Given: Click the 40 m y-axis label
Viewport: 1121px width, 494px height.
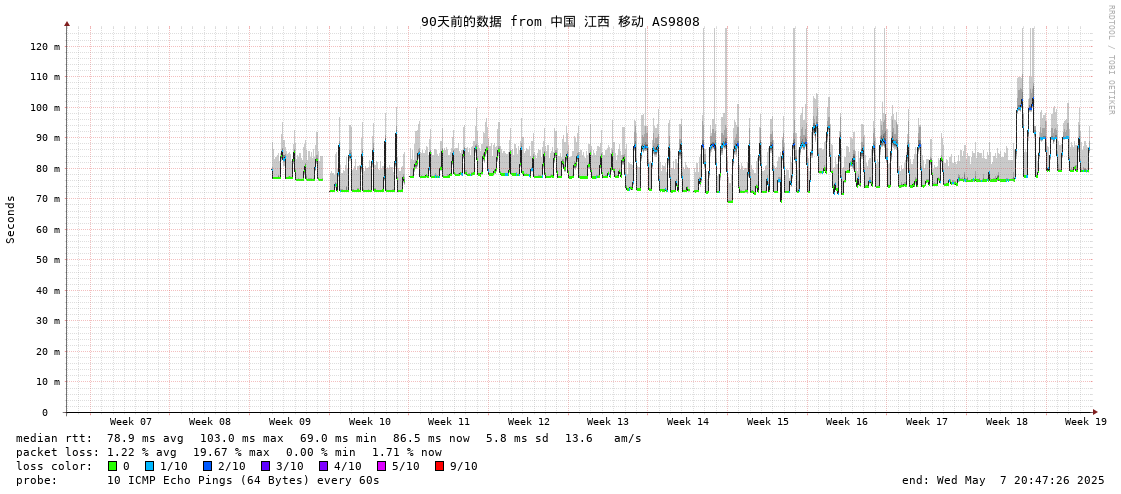Looking at the screenshot, I should [x=49, y=290].
